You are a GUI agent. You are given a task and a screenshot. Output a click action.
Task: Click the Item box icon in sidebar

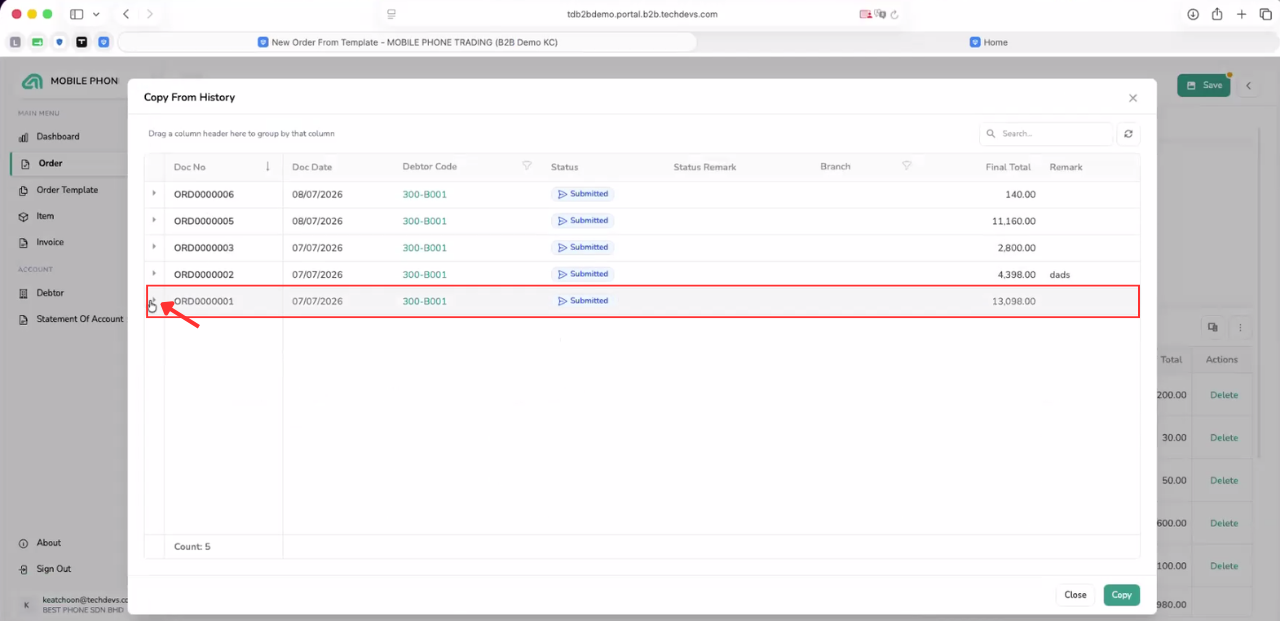[x=24, y=216]
